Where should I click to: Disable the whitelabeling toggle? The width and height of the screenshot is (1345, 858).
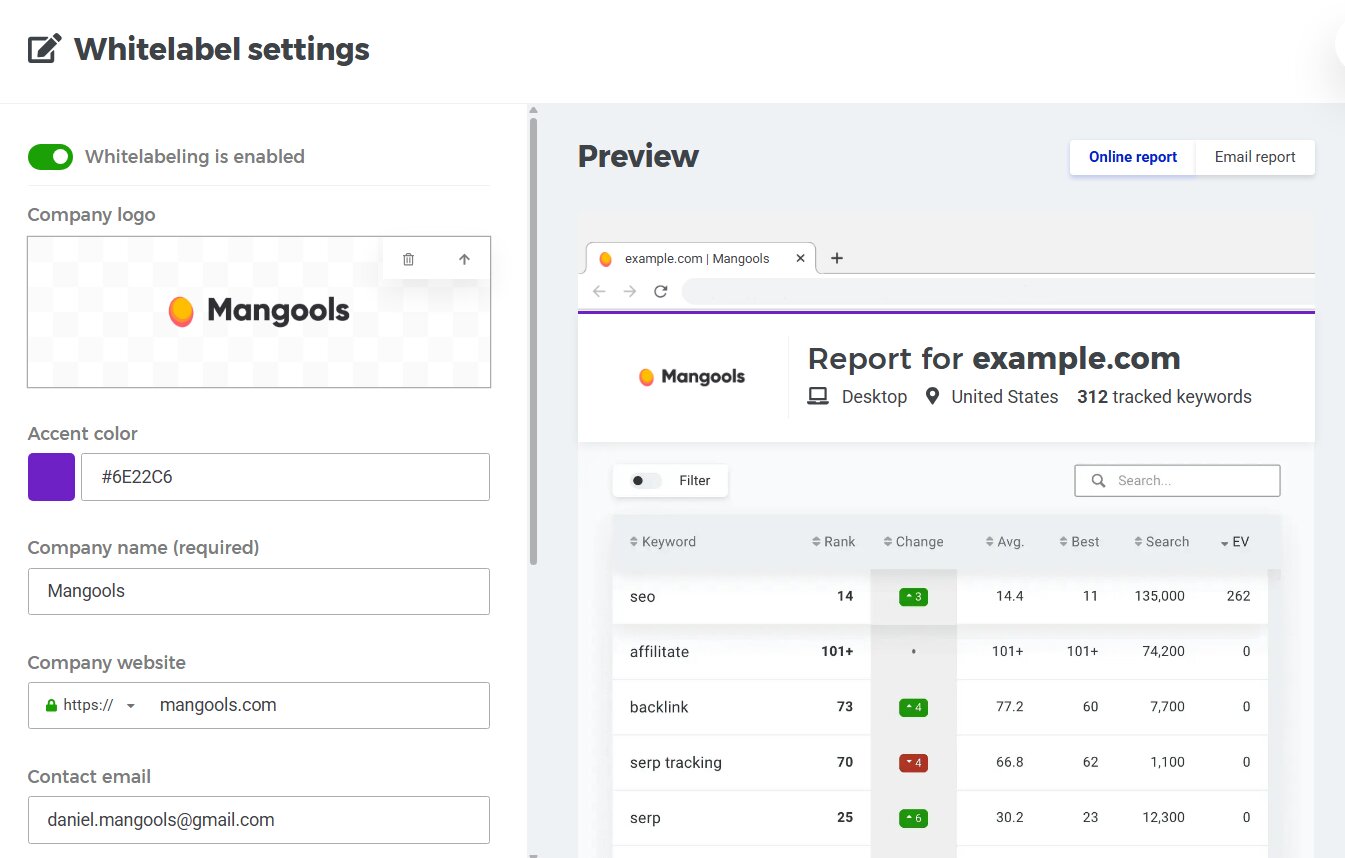pyautogui.click(x=50, y=157)
